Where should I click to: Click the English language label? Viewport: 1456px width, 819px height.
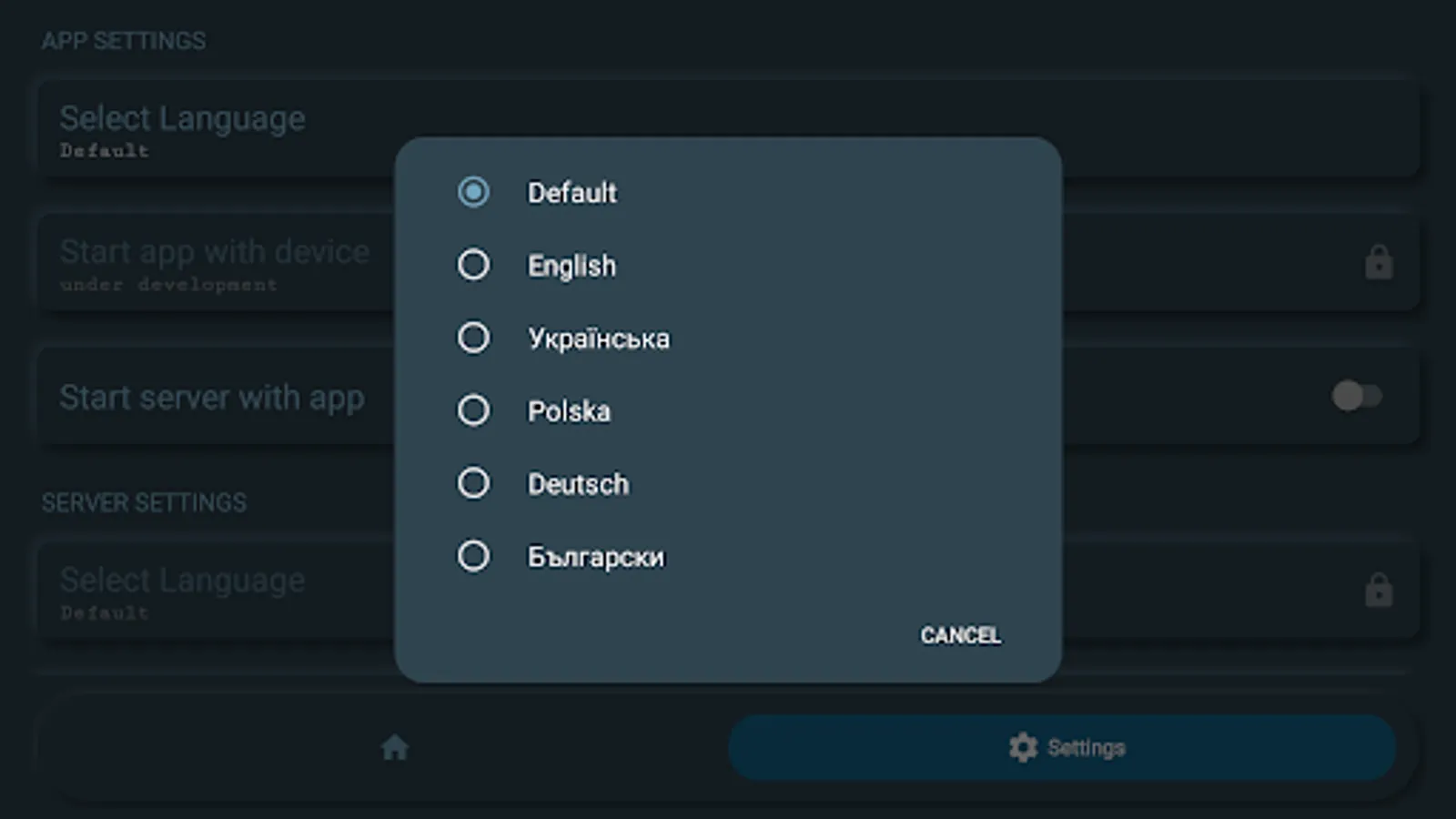[x=571, y=266]
